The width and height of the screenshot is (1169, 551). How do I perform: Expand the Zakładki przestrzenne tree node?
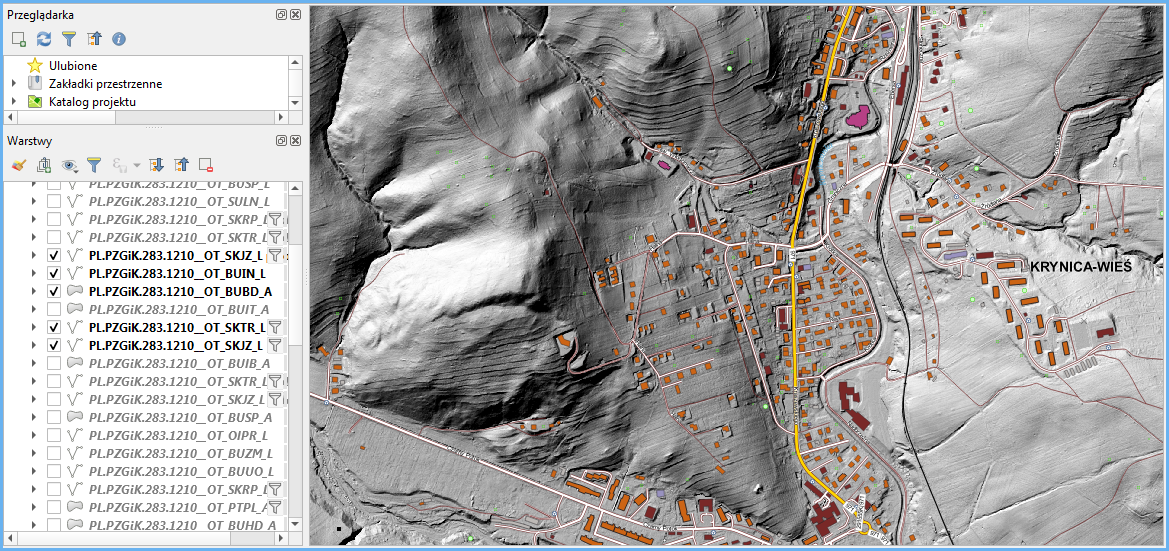click(x=14, y=84)
